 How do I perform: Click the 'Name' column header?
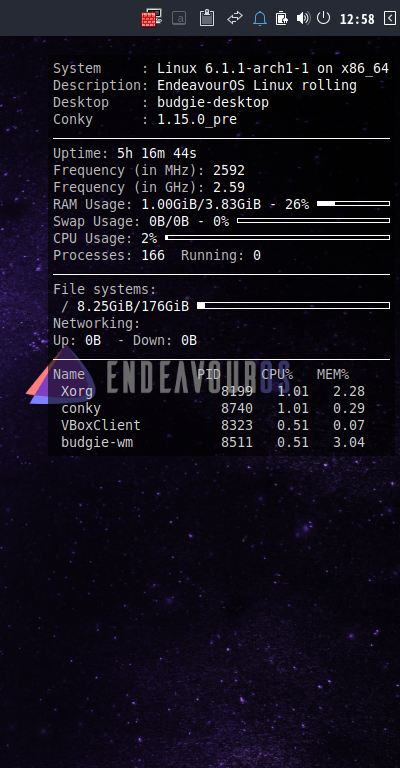(x=69, y=375)
